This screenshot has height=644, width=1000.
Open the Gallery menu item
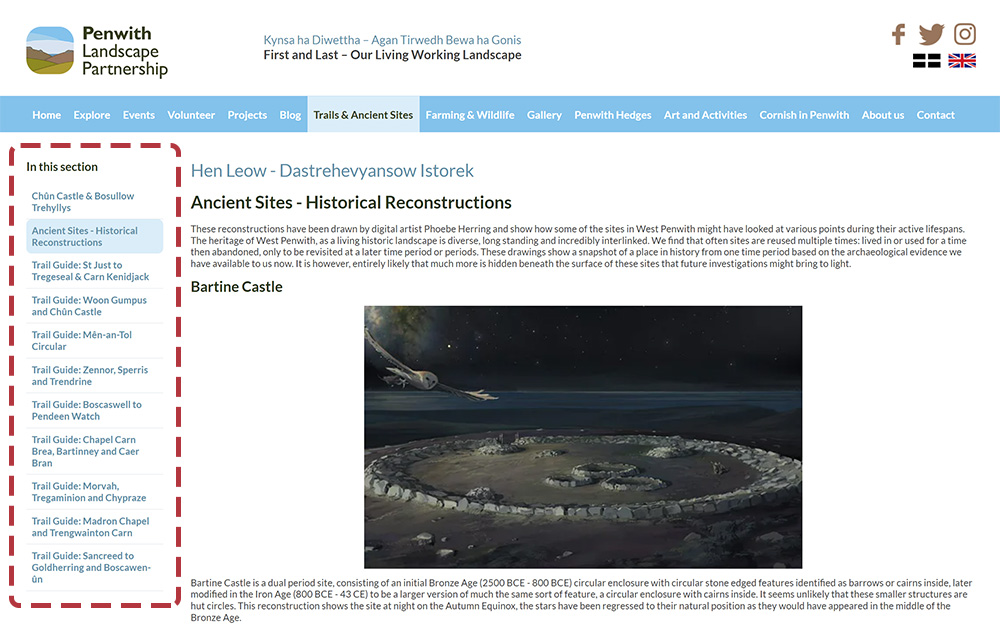coord(544,115)
